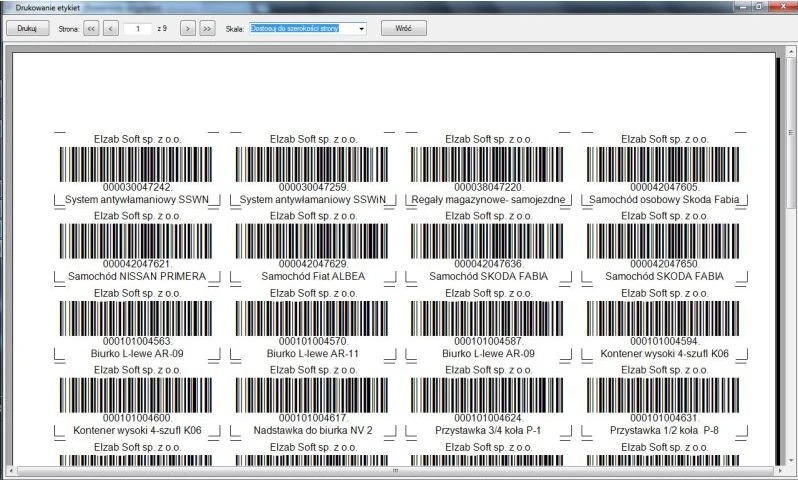
Task: Click label text 'Regały magazynowe- samojezdne'
Action: (x=489, y=200)
